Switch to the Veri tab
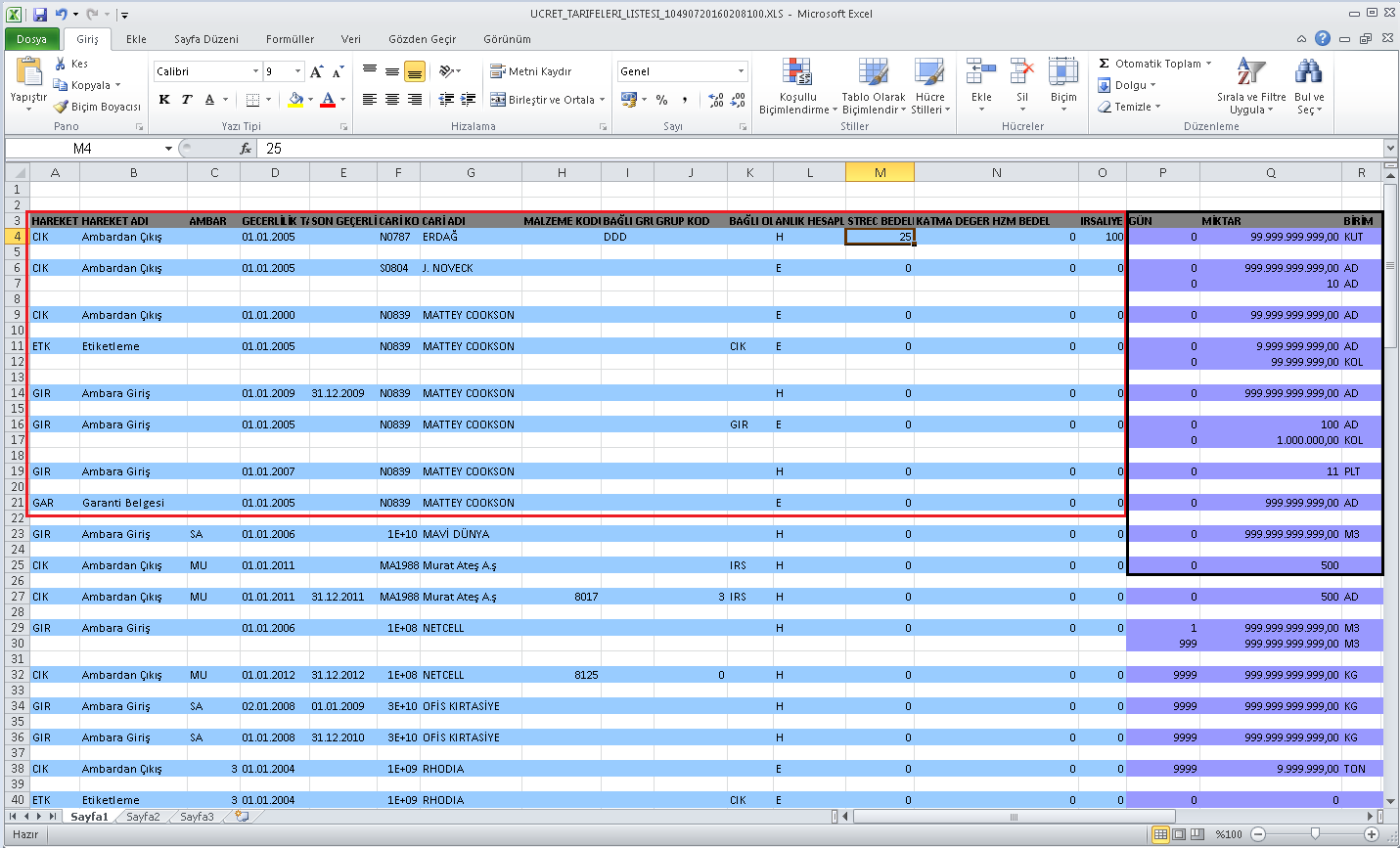1400x848 pixels. tap(351, 39)
